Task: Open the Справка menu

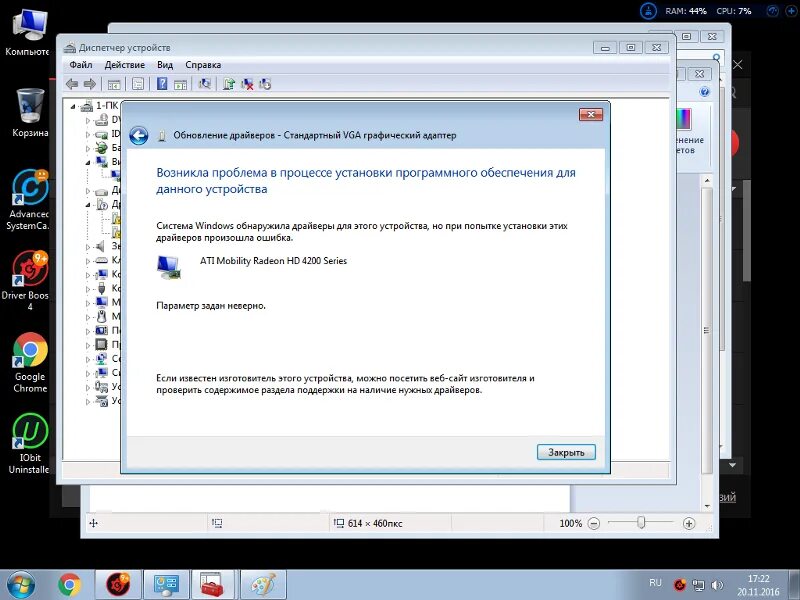Action: click(x=203, y=65)
